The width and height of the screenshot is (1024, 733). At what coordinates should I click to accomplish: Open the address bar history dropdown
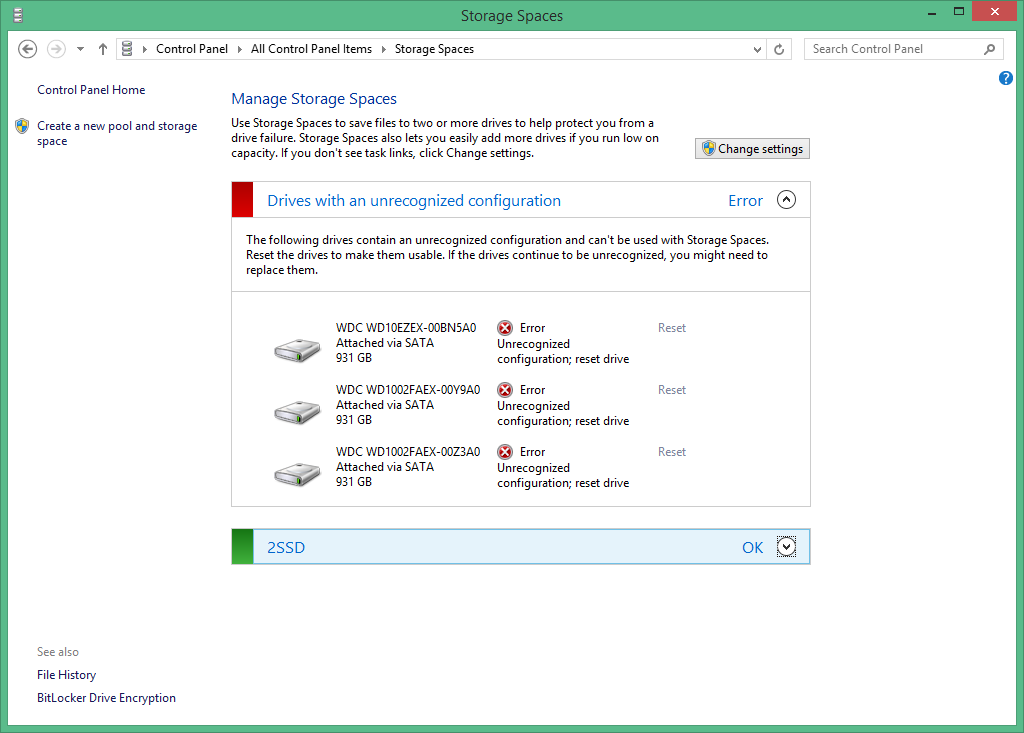(757, 49)
